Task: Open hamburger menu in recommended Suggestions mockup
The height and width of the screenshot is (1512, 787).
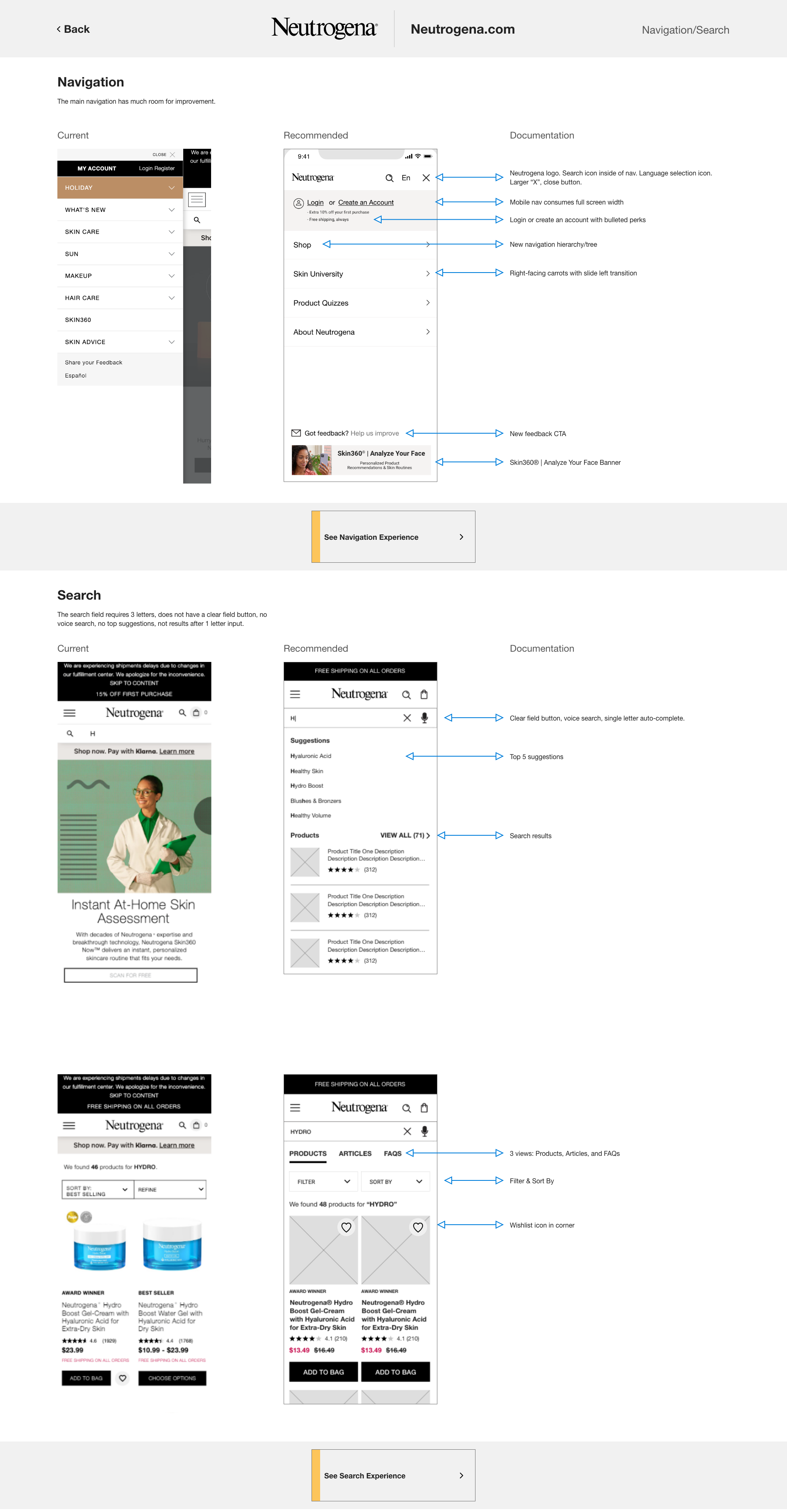Action: [x=295, y=694]
